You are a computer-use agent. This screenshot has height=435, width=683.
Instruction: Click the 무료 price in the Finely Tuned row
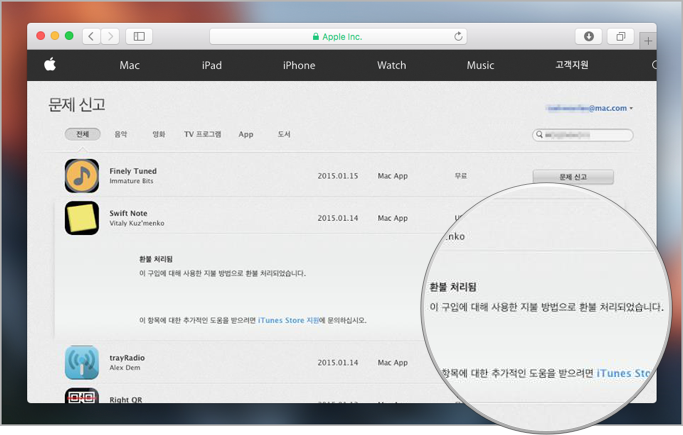pos(460,176)
